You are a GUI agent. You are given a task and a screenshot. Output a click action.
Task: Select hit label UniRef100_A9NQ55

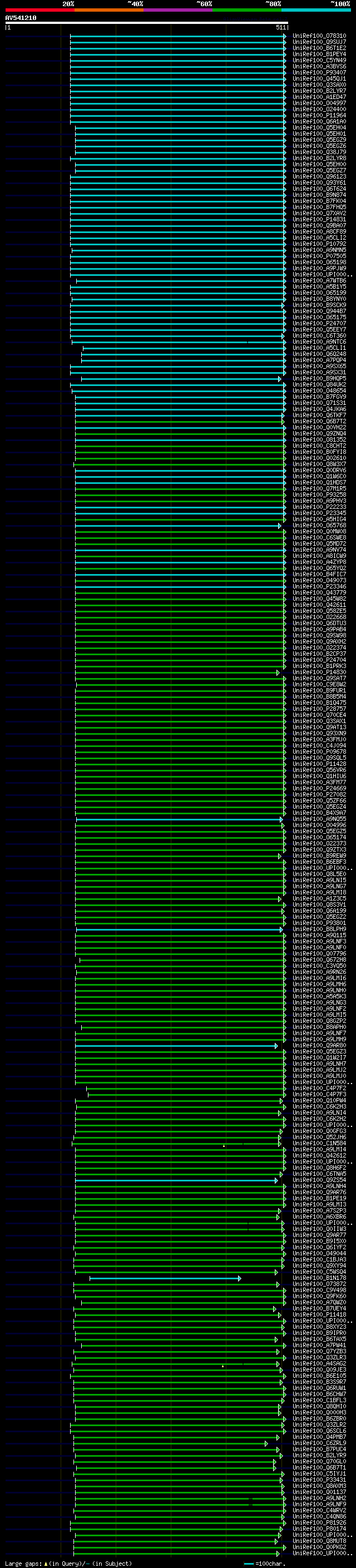click(x=319, y=819)
